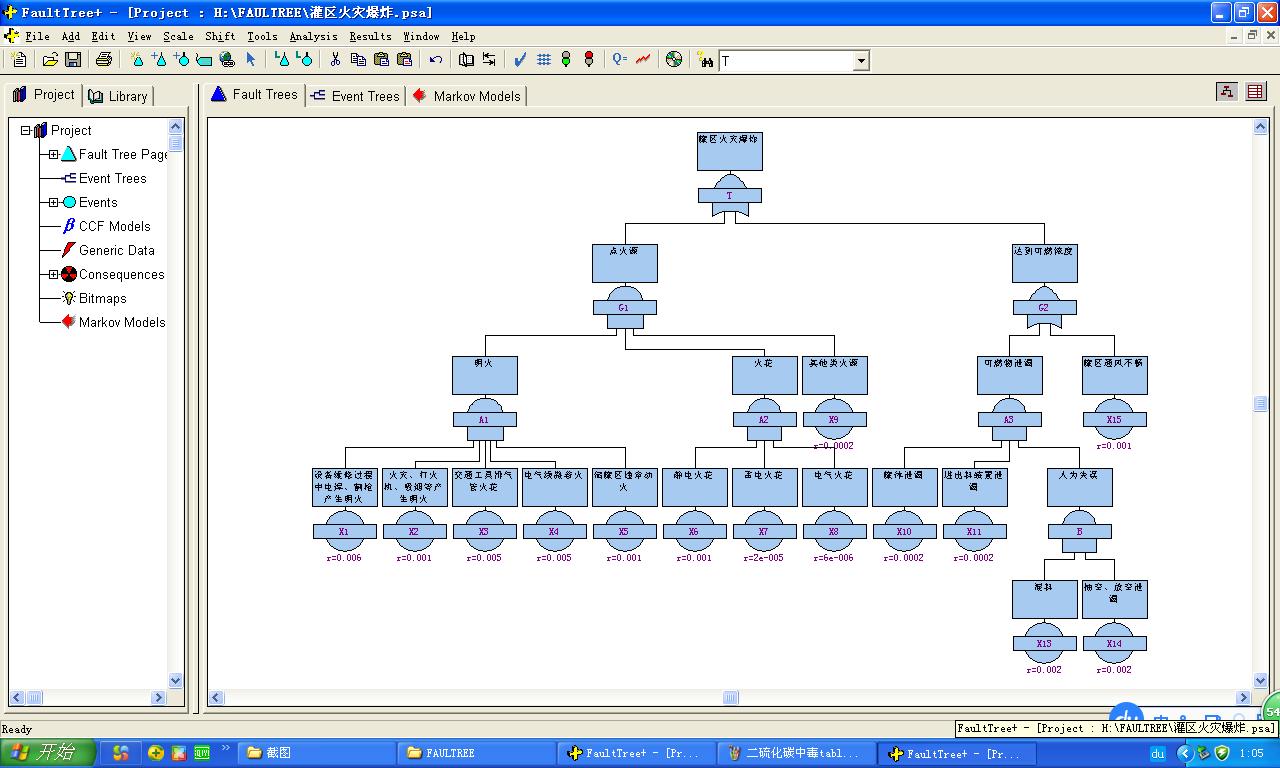Click the Windows Start button
The height and width of the screenshot is (768, 1280).
48,753
